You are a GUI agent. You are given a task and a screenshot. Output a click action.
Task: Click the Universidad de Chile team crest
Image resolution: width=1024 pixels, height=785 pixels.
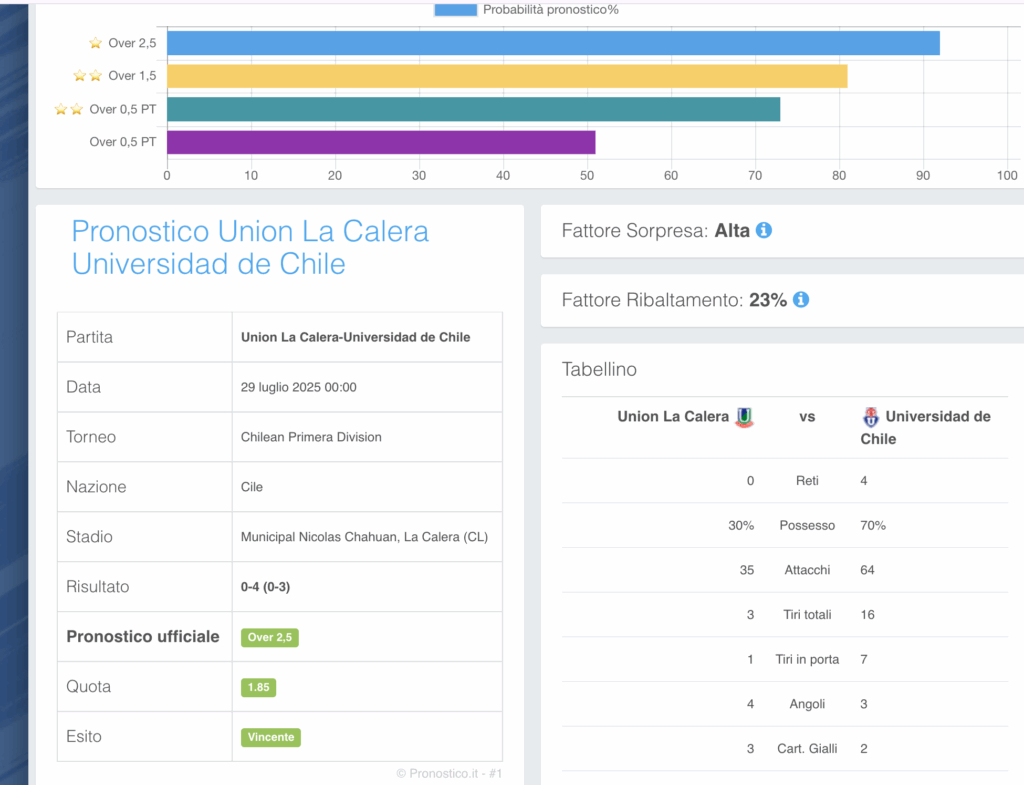pyautogui.click(x=871, y=417)
